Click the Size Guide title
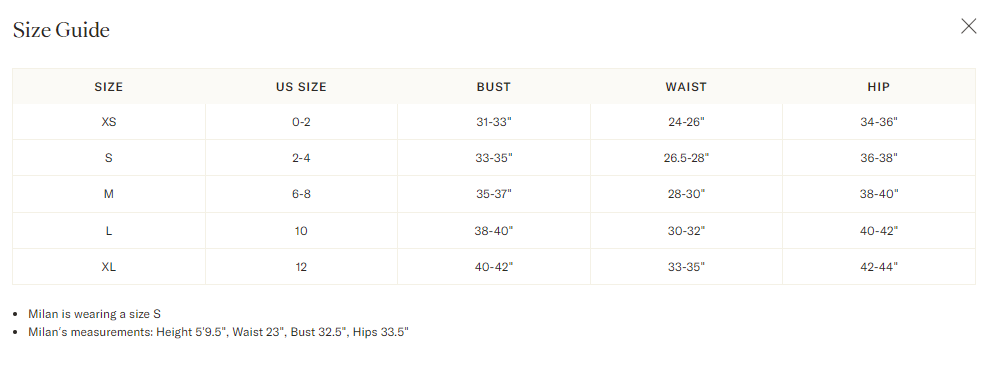 pyautogui.click(x=61, y=30)
